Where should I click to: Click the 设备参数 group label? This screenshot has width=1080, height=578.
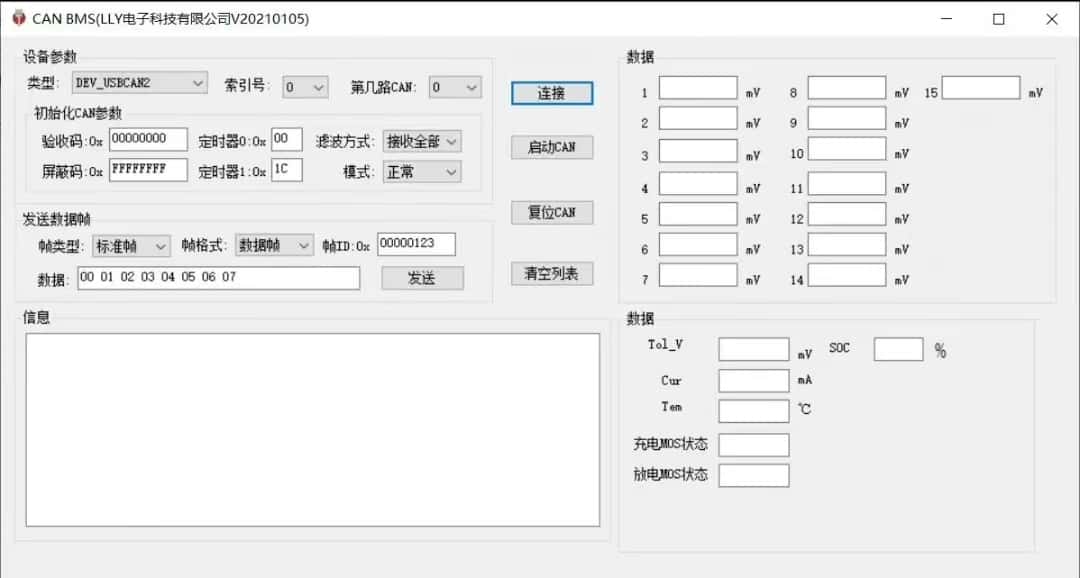coord(50,56)
